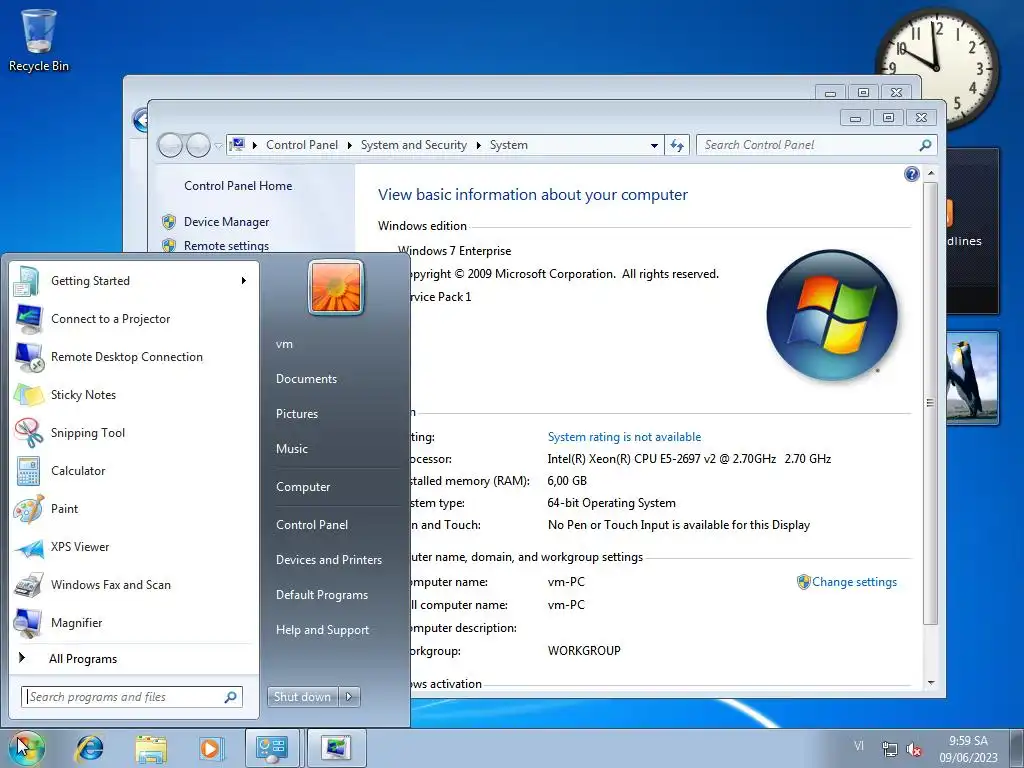This screenshot has height=768, width=1024.
Task: Launch the Magnifier icon
Action: pyautogui.click(x=29, y=623)
